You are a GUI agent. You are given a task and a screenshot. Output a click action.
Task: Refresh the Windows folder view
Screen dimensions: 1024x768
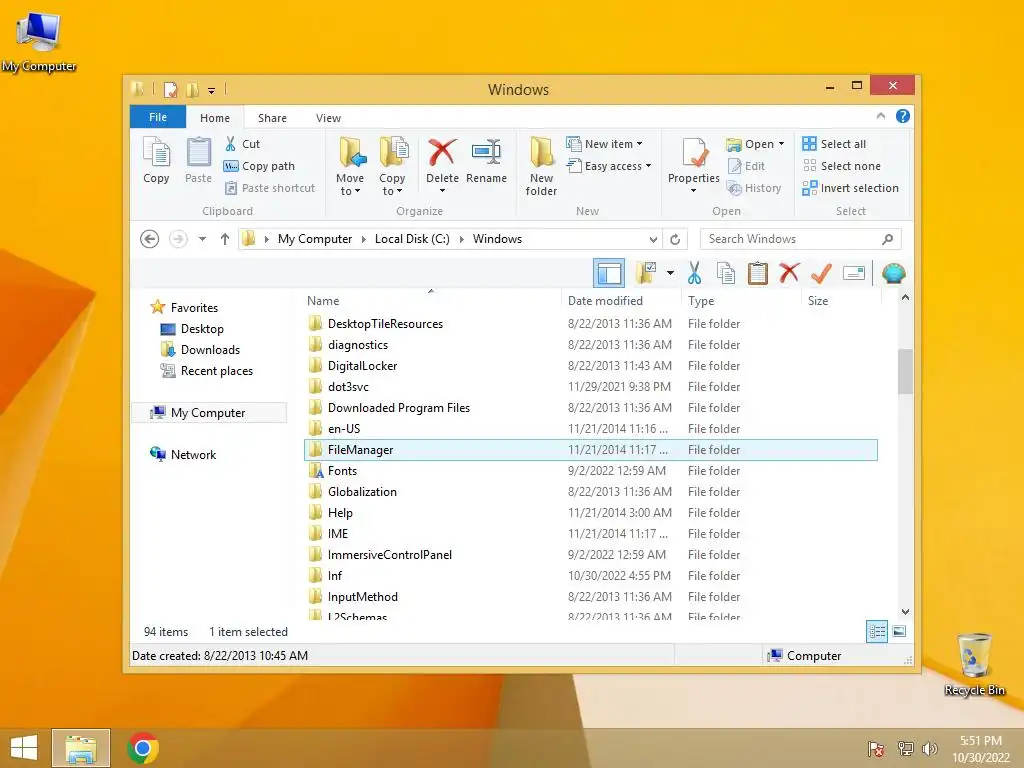(675, 239)
